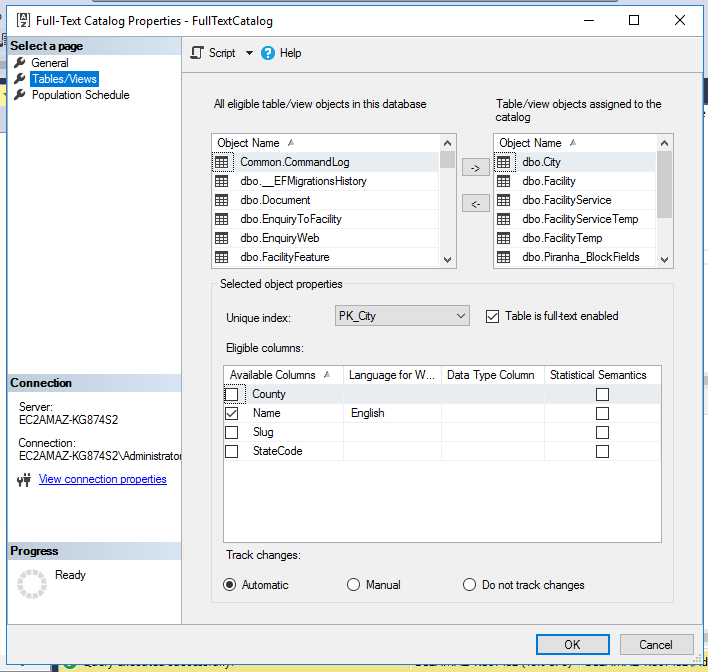Click Data Type Column header
The image size is (708, 672).
click(493, 375)
